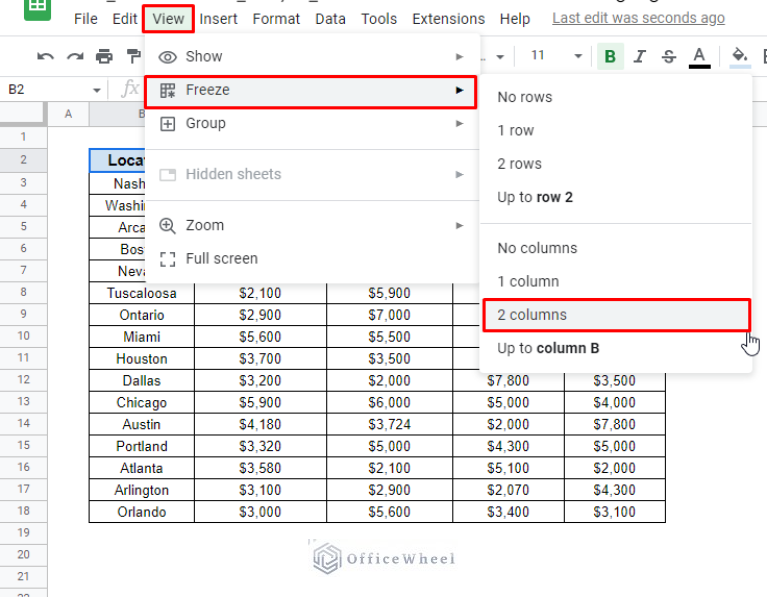Choose 'No columns' freeze option
Image resolution: width=767 pixels, height=597 pixels.
(616, 248)
